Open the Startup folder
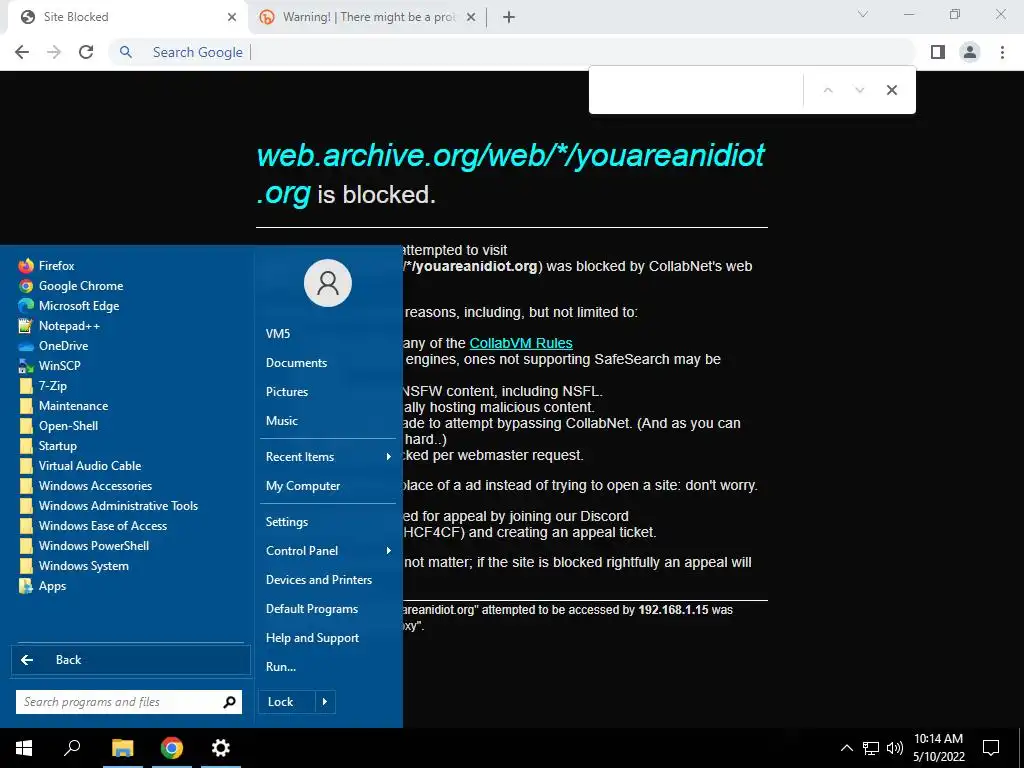The height and width of the screenshot is (768, 1024). (x=57, y=446)
